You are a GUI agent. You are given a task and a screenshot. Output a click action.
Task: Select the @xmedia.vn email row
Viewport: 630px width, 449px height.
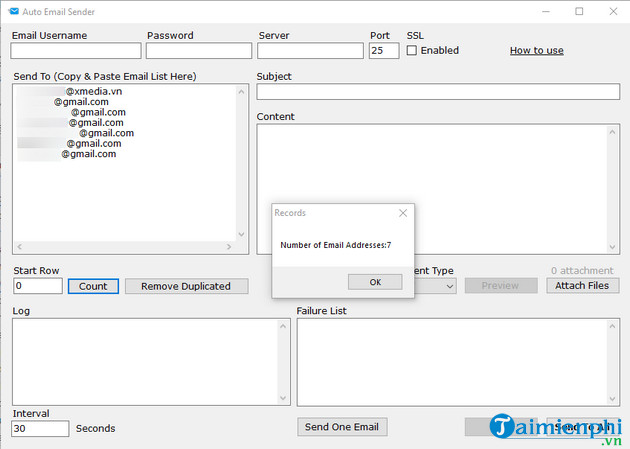pos(70,91)
